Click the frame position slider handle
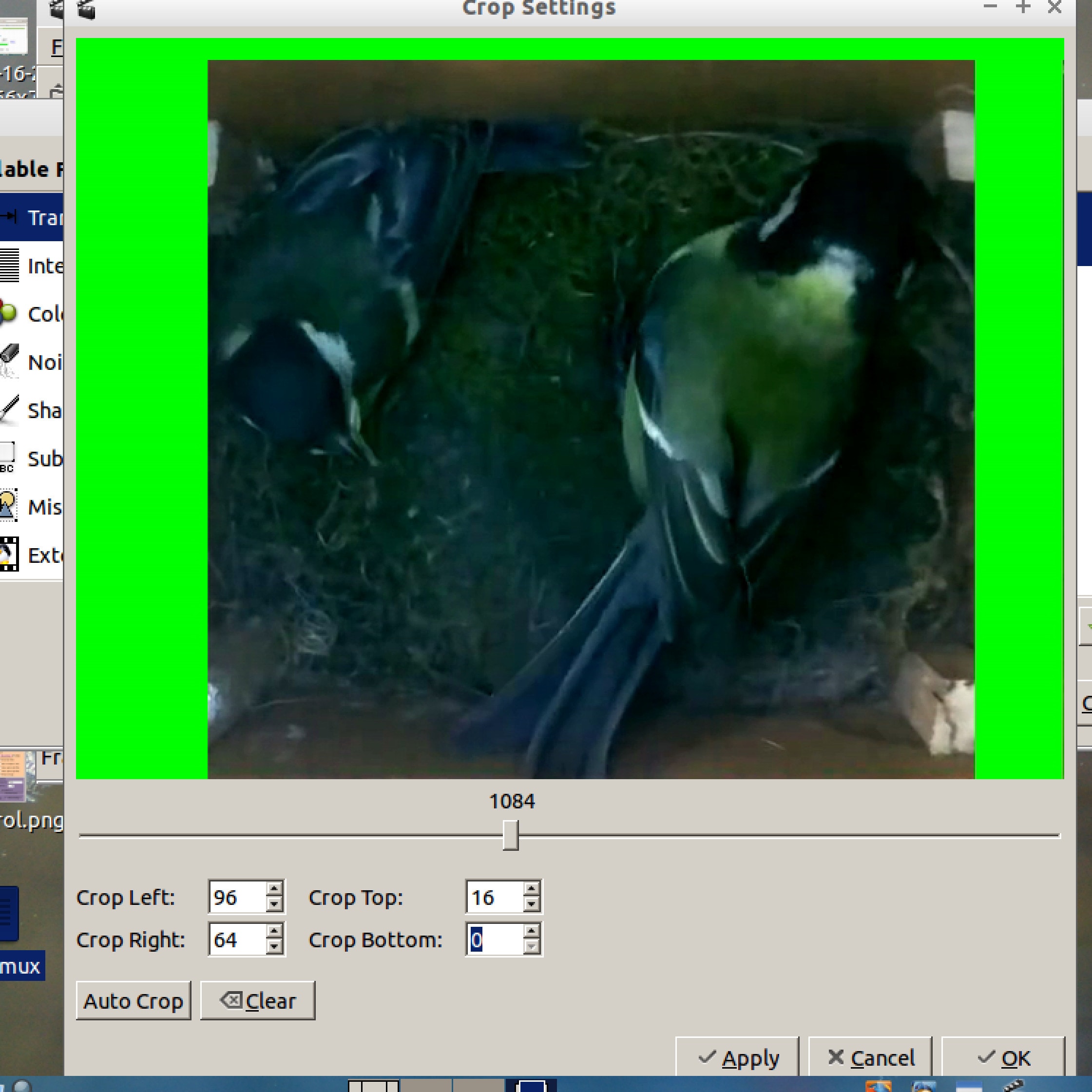The height and width of the screenshot is (1092, 1092). point(510,835)
